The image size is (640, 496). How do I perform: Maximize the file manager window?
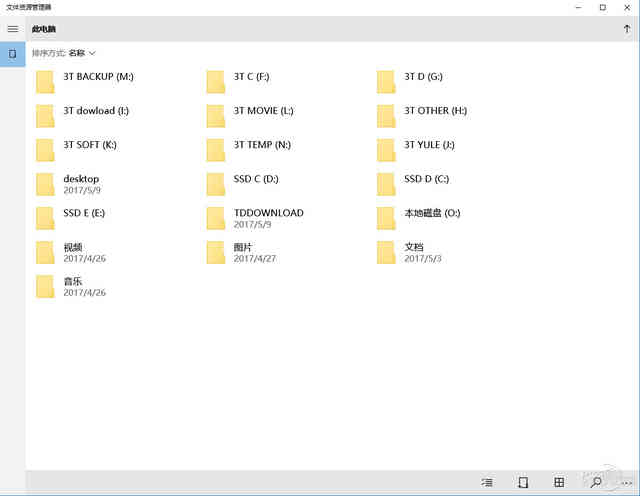pyautogui.click(x=602, y=7)
